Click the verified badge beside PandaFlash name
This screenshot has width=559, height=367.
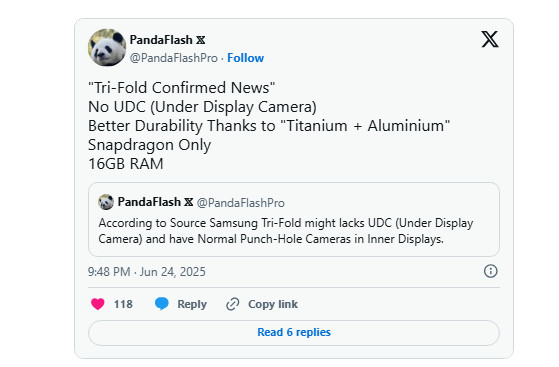click(201, 40)
